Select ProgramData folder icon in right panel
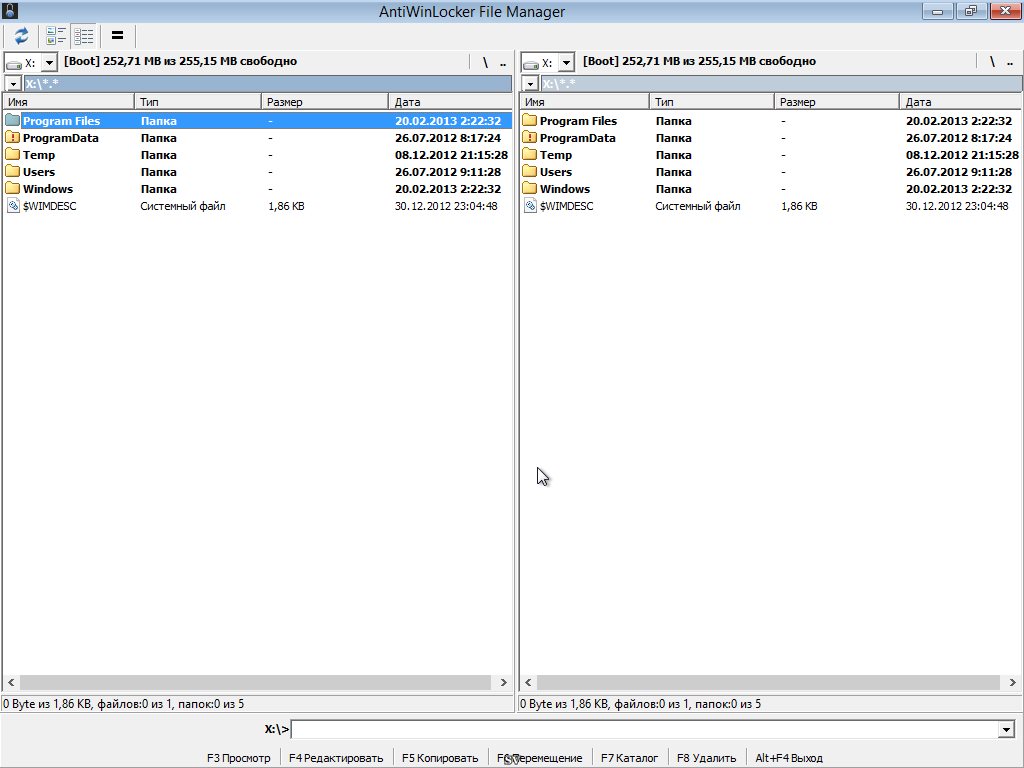This screenshot has height=768, width=1024. point(530,138)
